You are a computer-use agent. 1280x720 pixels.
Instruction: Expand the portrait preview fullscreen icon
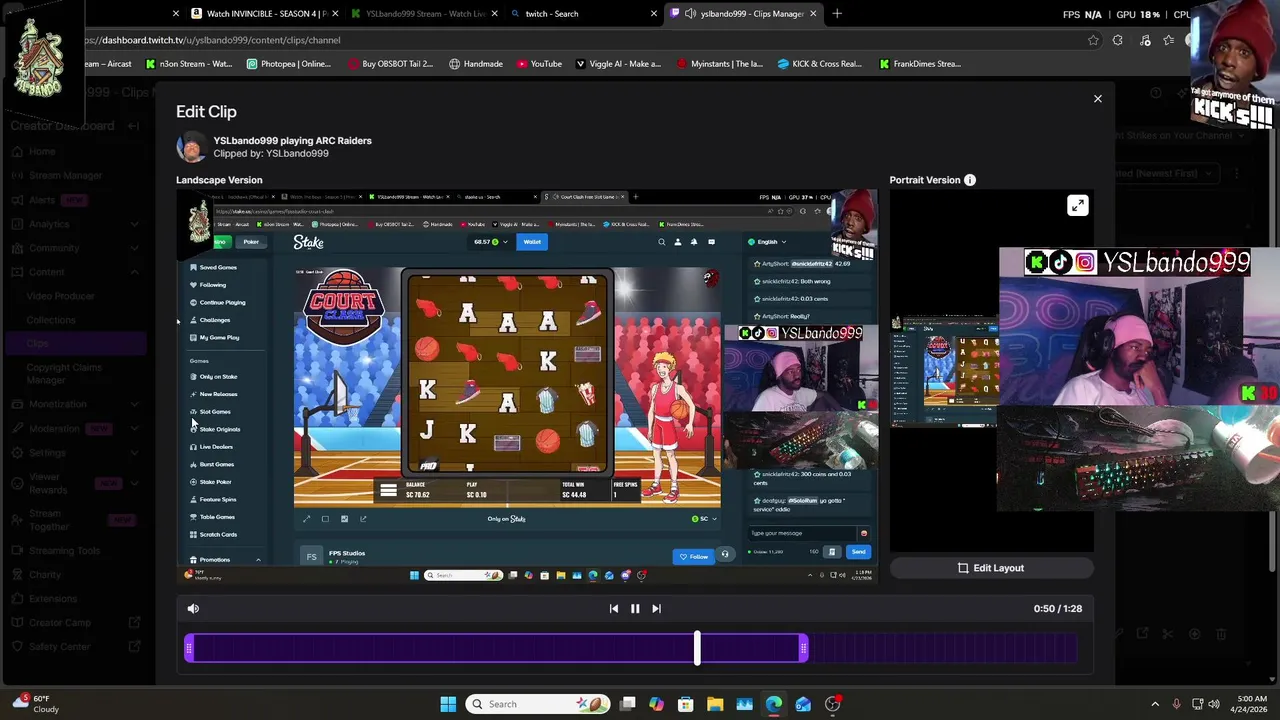(x=1077, y=205)
